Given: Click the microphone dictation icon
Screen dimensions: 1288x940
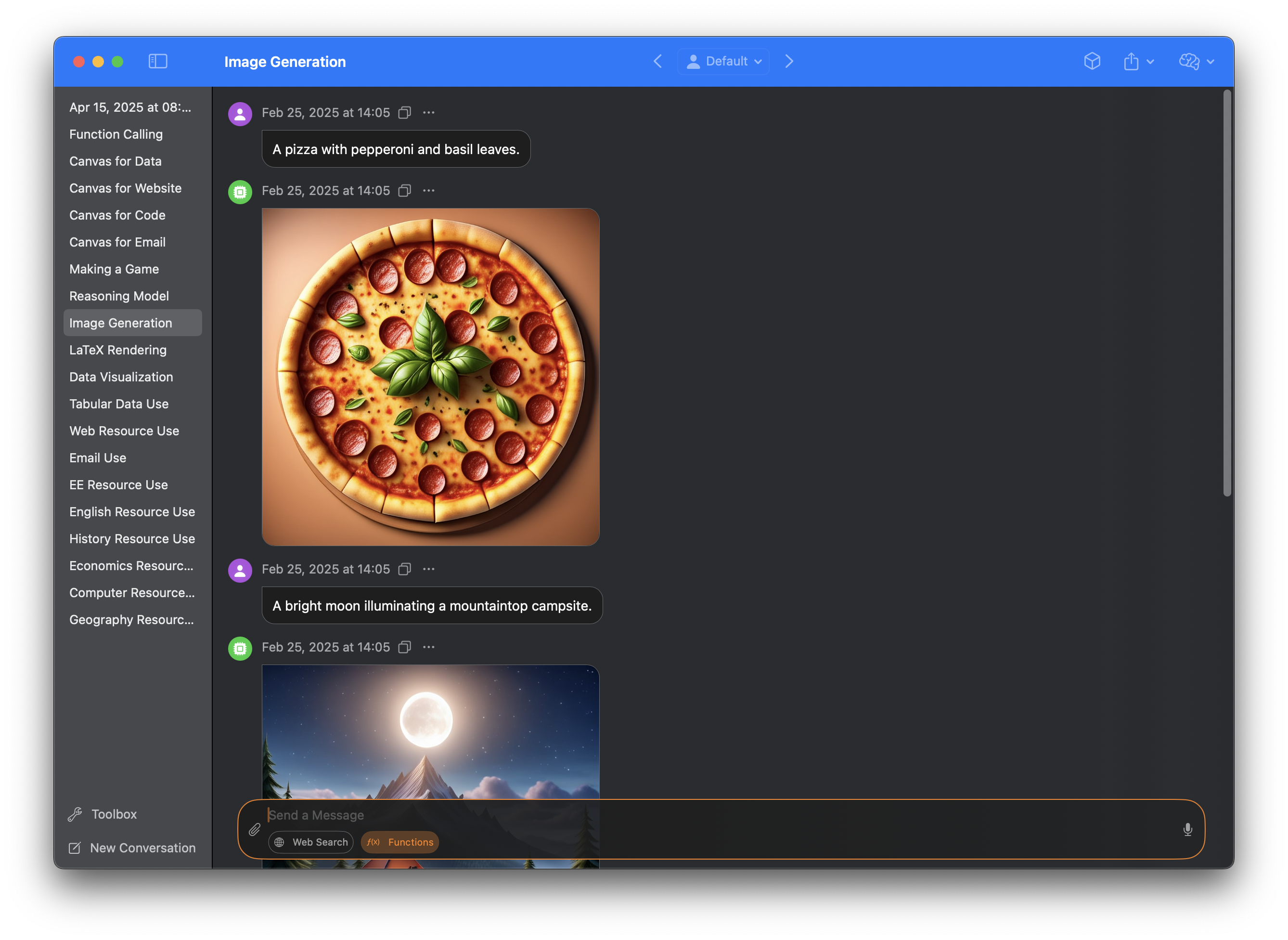Looking at the screenshot, I should tap(1187, 830).
